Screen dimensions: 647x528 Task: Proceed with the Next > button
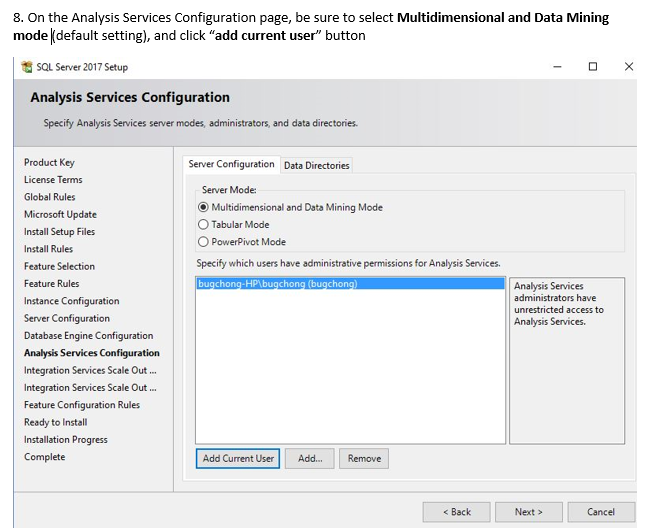coord(529,512)
